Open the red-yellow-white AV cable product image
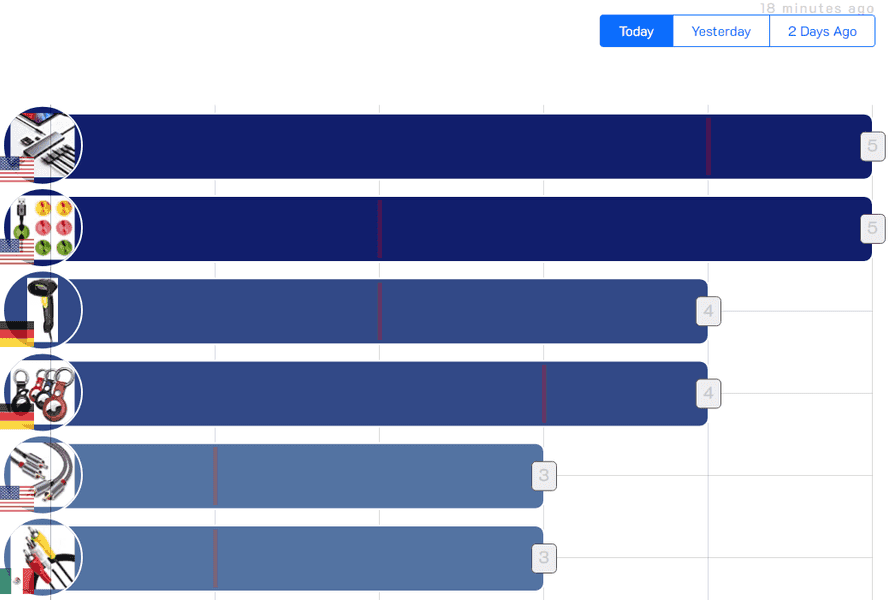 coord(45,555)
